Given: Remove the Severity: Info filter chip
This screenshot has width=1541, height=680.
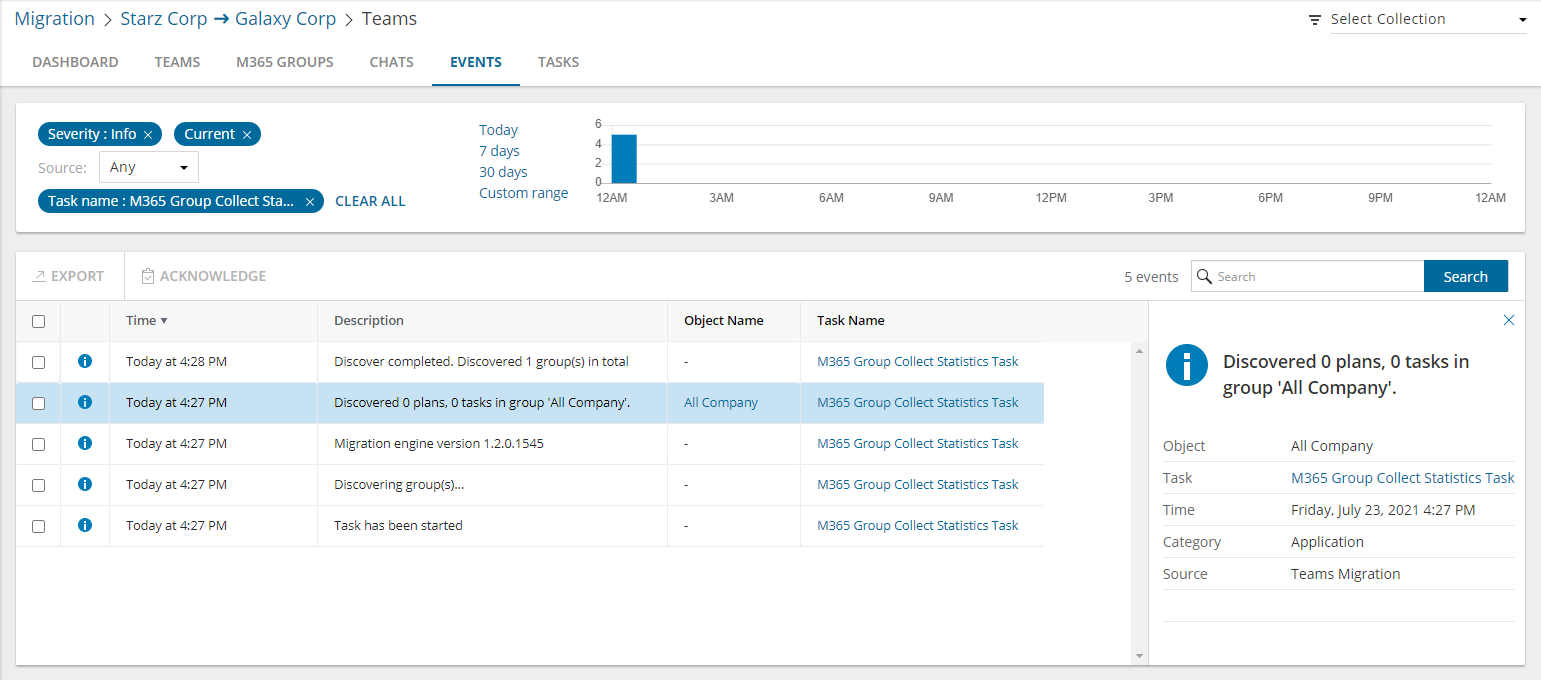Looking at the screenshot, I should [x=148, y=135].
